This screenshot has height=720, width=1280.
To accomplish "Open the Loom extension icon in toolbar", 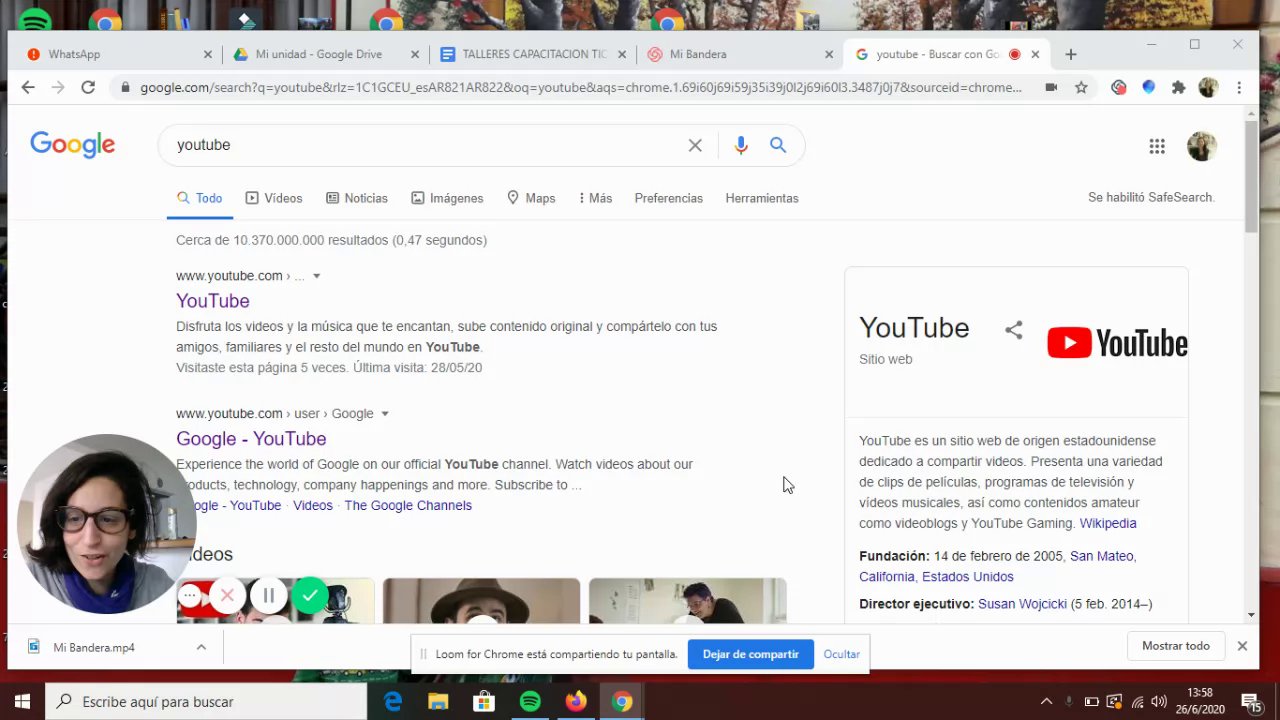I will (1119, 88).
